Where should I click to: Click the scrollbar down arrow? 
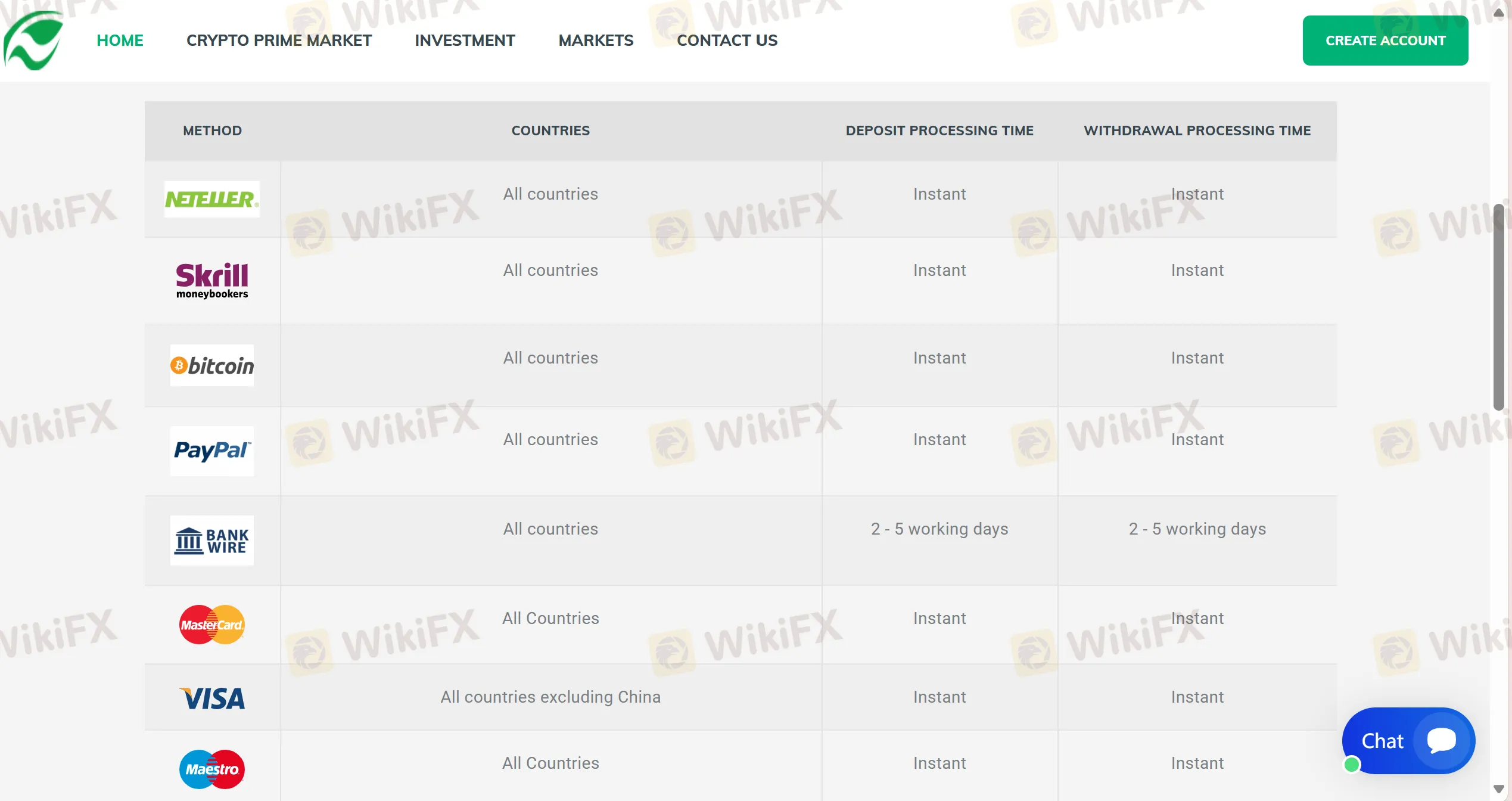pos(1499,789)
